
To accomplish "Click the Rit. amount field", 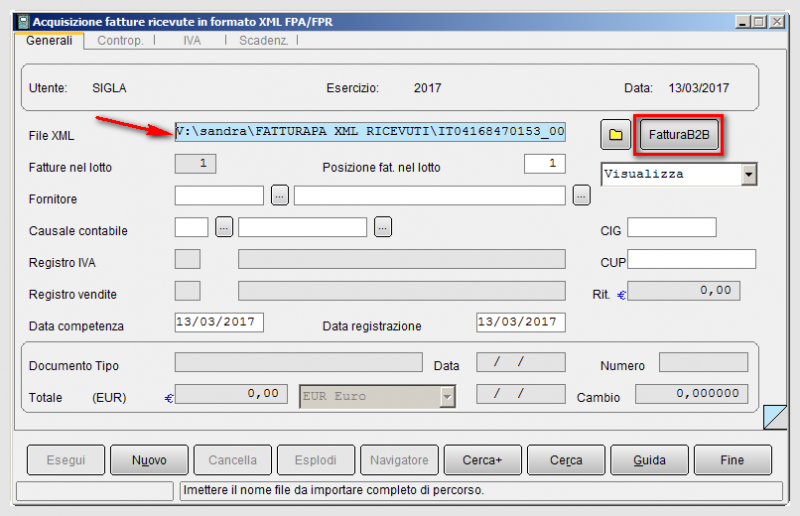I will tap(684, 291).
